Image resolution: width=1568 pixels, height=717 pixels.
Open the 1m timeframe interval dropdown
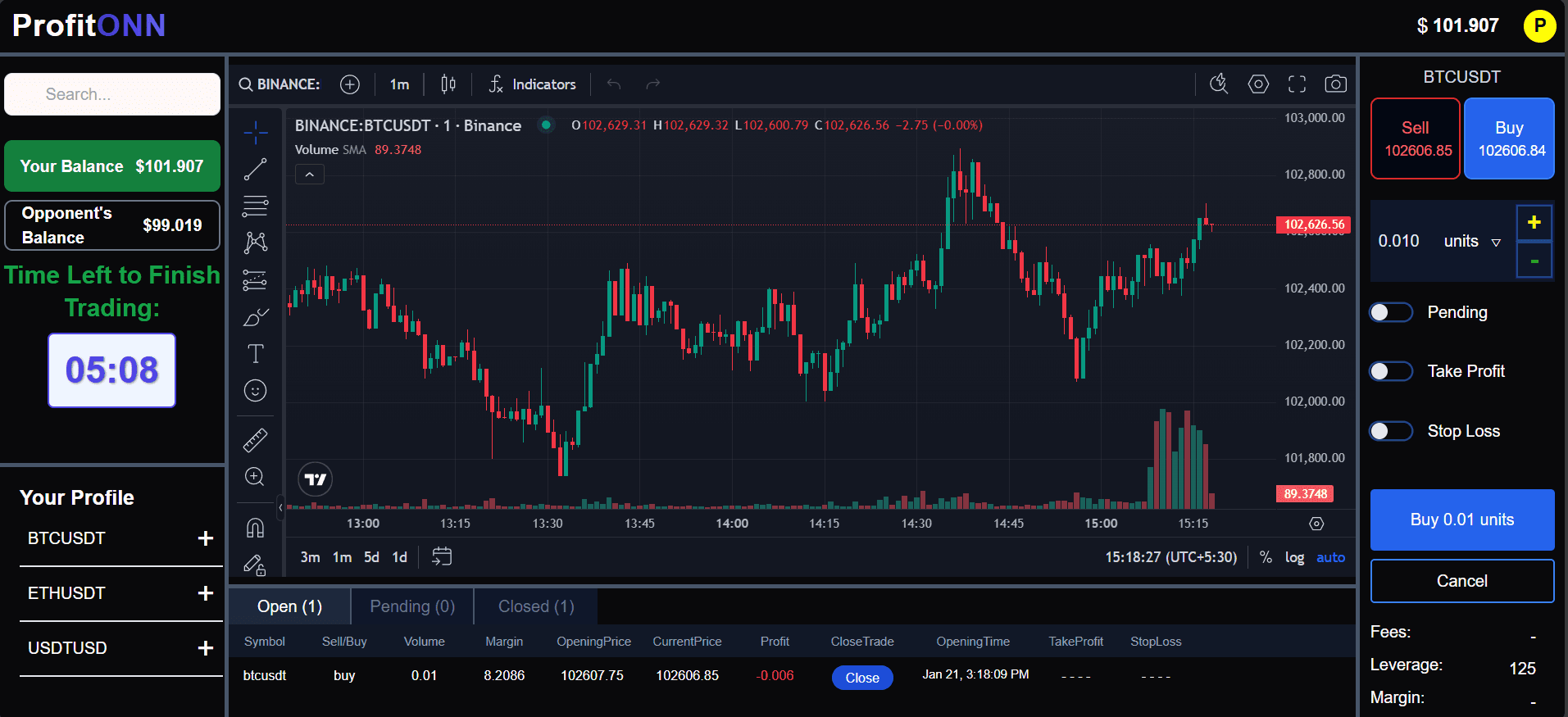click(399, 84)
